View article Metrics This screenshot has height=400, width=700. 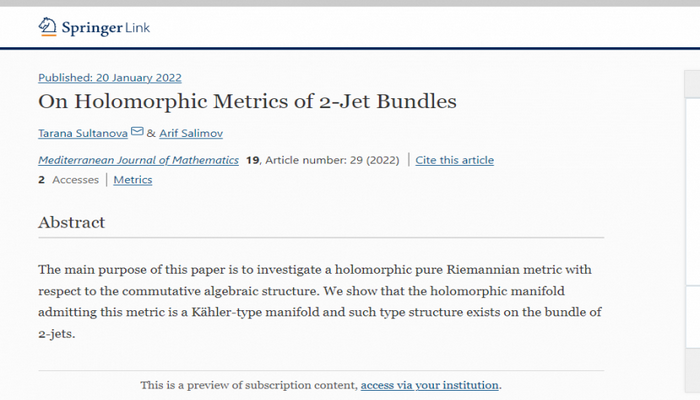click(x=133, y=180)
